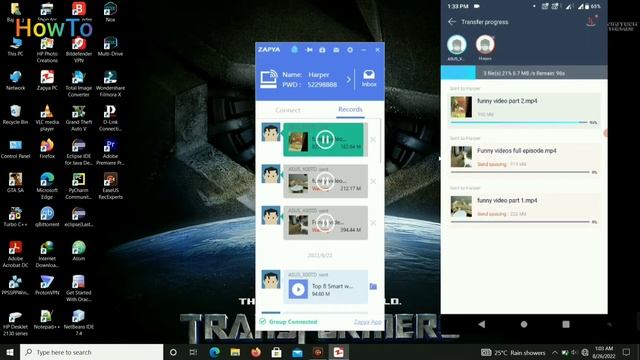Open Task View on the taskbar
This screenshot has height=360, width=640.
click(x=193, y=352)
